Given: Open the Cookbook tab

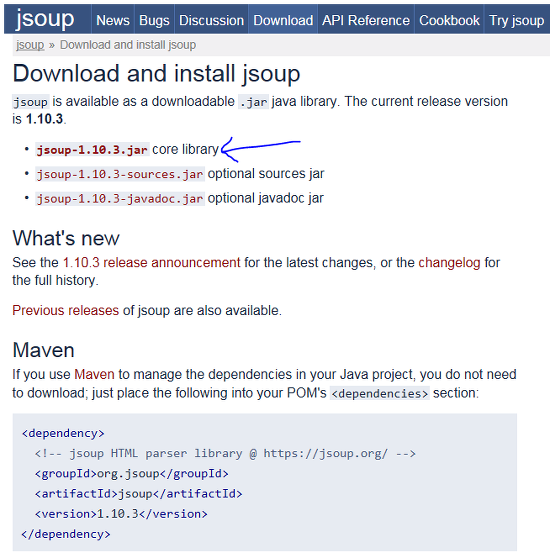Looking at the screenshot, I should tap(449, 20).
